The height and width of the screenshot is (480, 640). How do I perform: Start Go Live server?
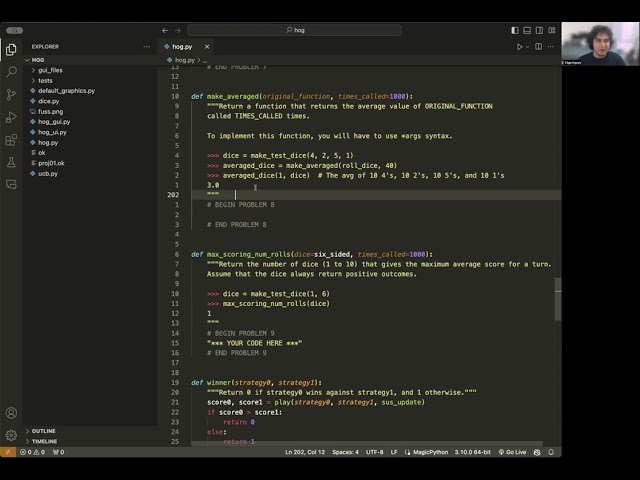(x=512, y=452)
